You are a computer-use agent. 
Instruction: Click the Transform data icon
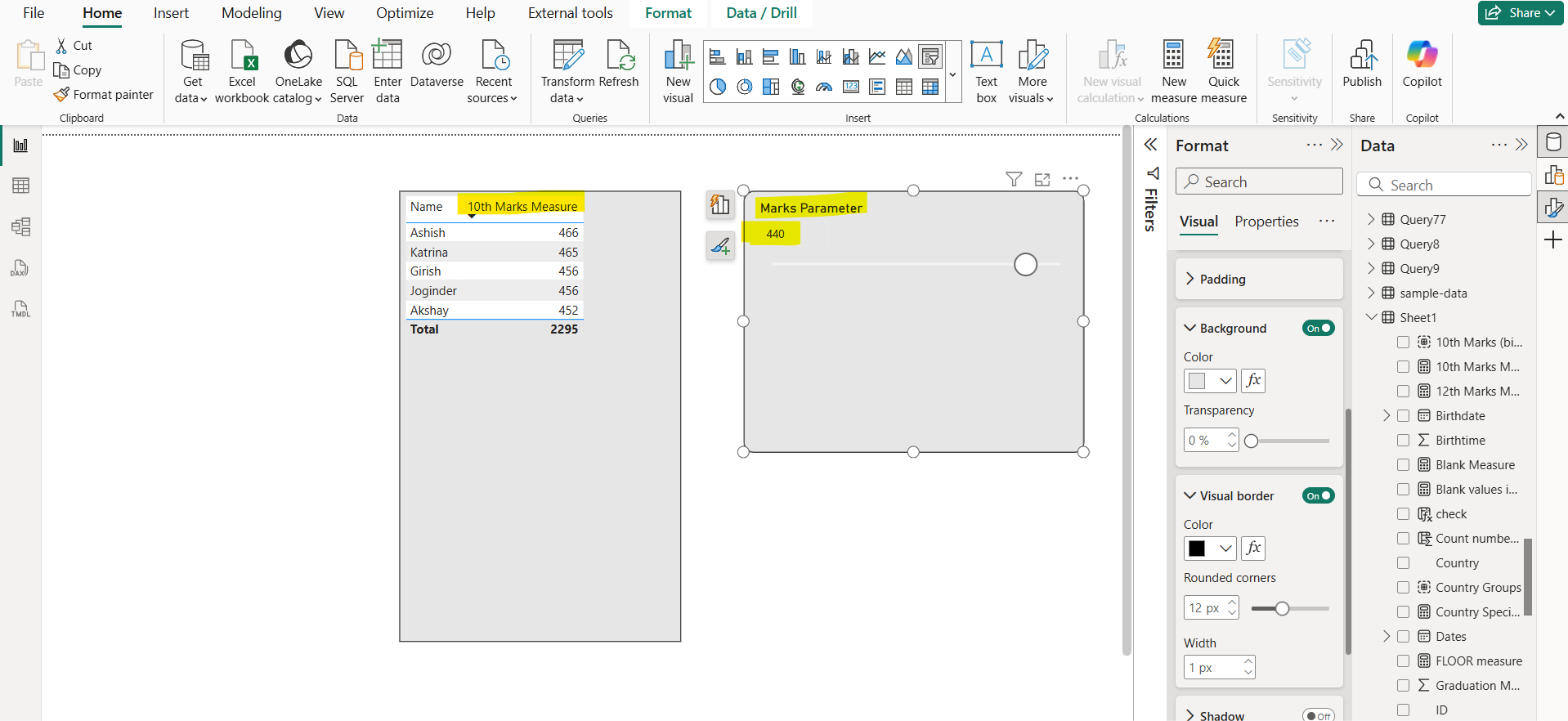pyautogui.click(x=567, y=57)
